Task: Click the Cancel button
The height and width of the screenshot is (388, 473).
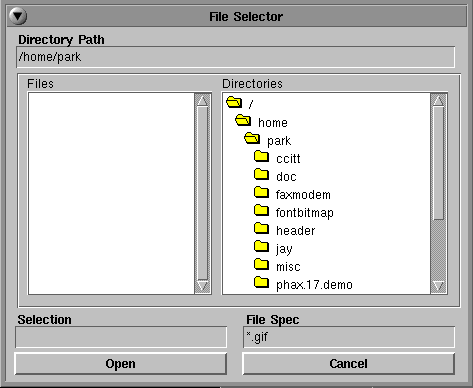Action: click(348, 364)
